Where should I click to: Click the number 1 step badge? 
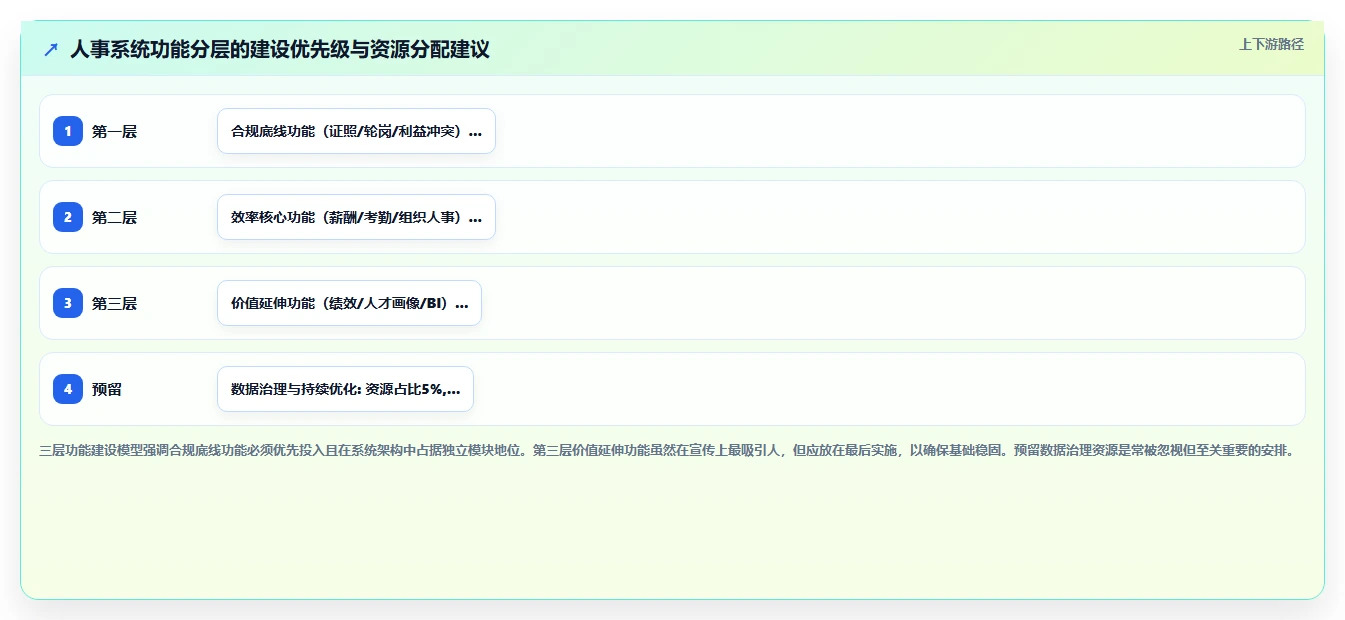[x=68, y=131]
